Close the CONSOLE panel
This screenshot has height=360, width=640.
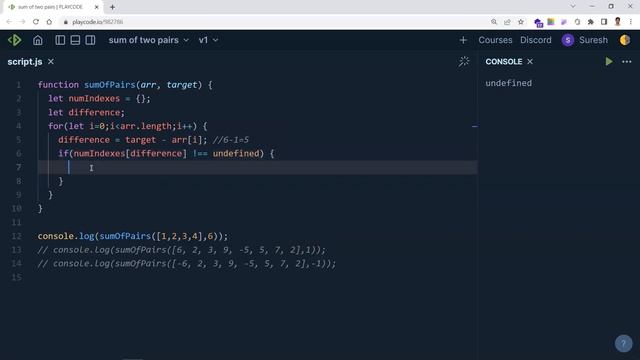530,62
